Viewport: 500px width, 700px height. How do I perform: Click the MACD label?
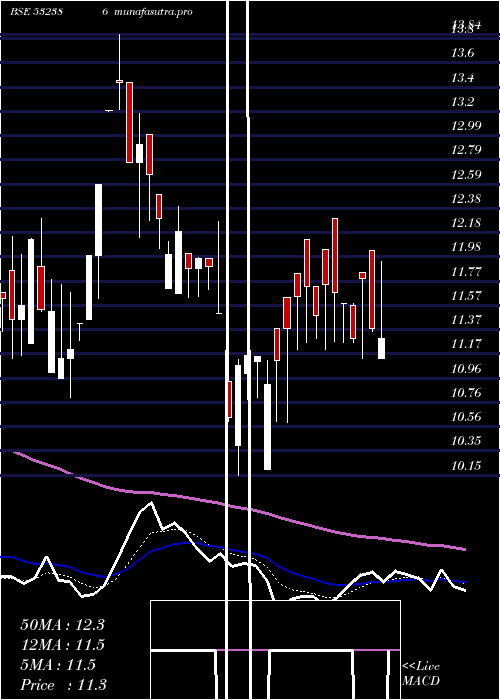(421, 681)
